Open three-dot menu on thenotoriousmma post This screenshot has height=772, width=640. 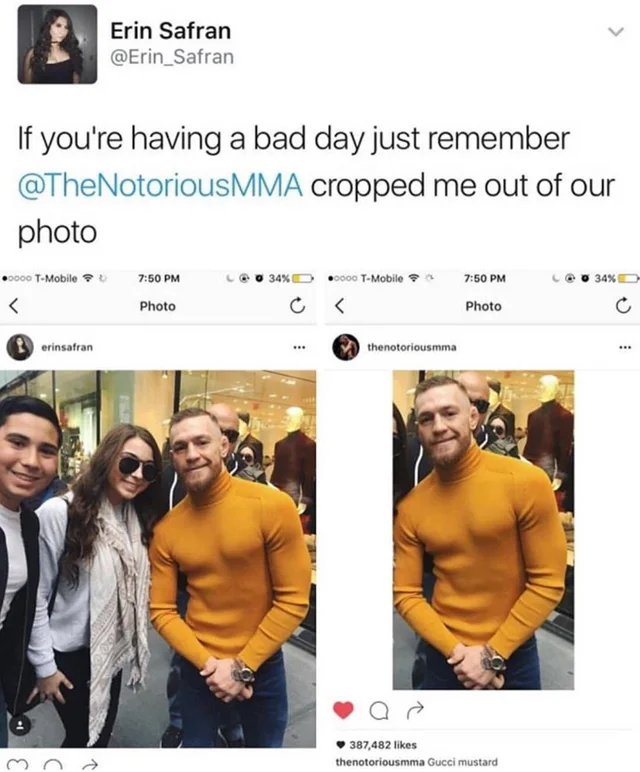[625, 348]
